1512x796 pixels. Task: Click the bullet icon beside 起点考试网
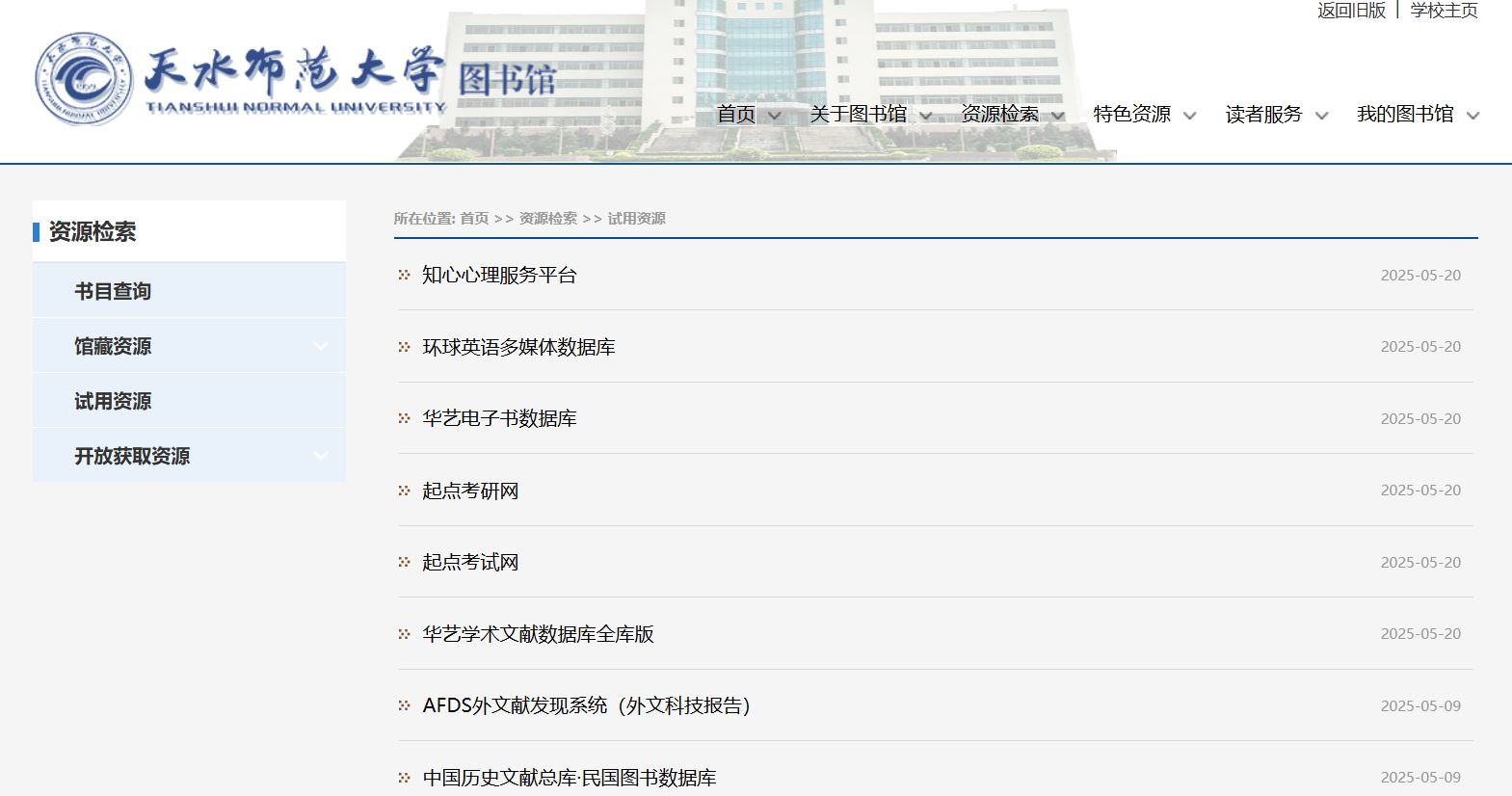tap(405, 563)
